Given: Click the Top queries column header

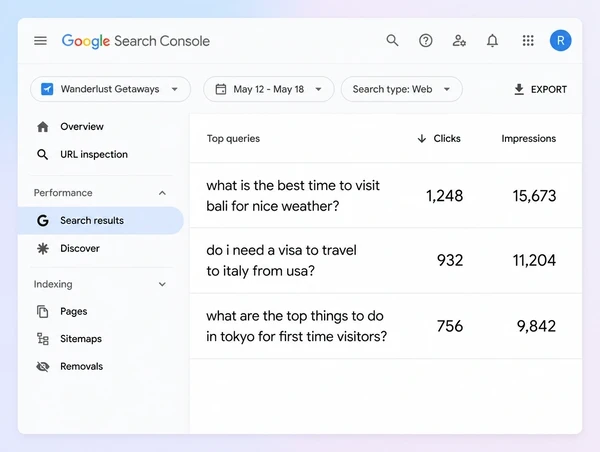Looking at the screenshot, I should click(x=233, y=139).
